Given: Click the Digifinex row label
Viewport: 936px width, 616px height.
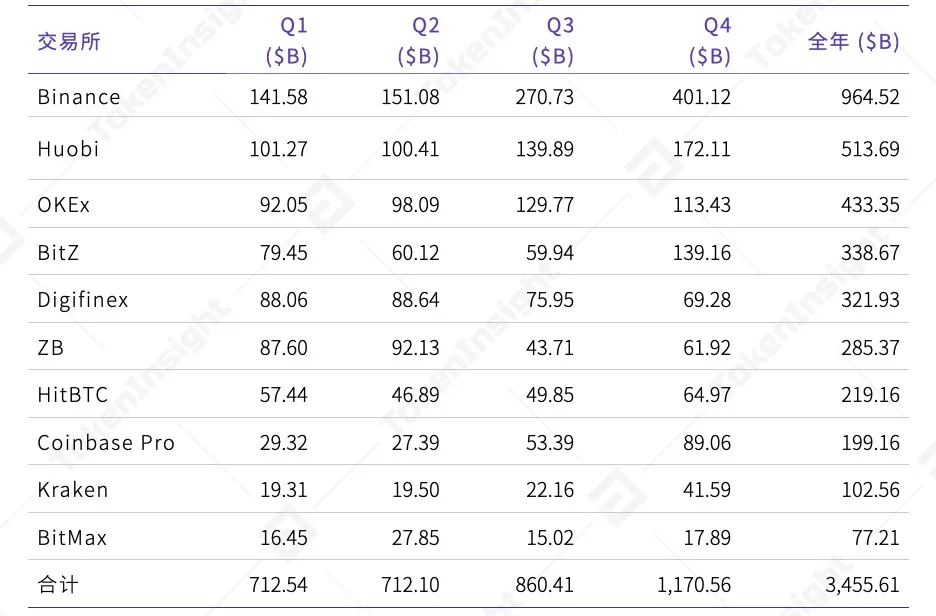Looking at the screenshot, I should pyautogui.click(x=83, y=300).
